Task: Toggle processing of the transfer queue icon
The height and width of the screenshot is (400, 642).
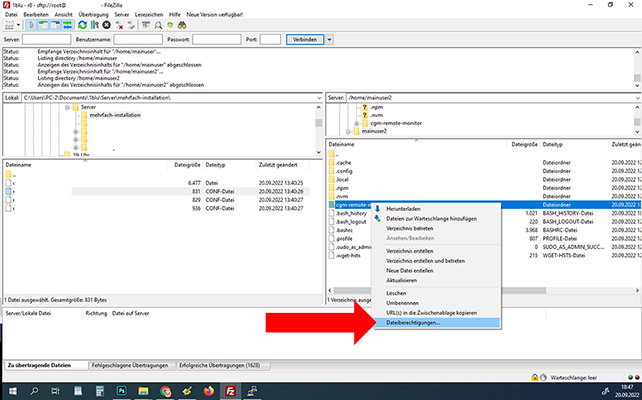Action: click(x=95, y=25)
